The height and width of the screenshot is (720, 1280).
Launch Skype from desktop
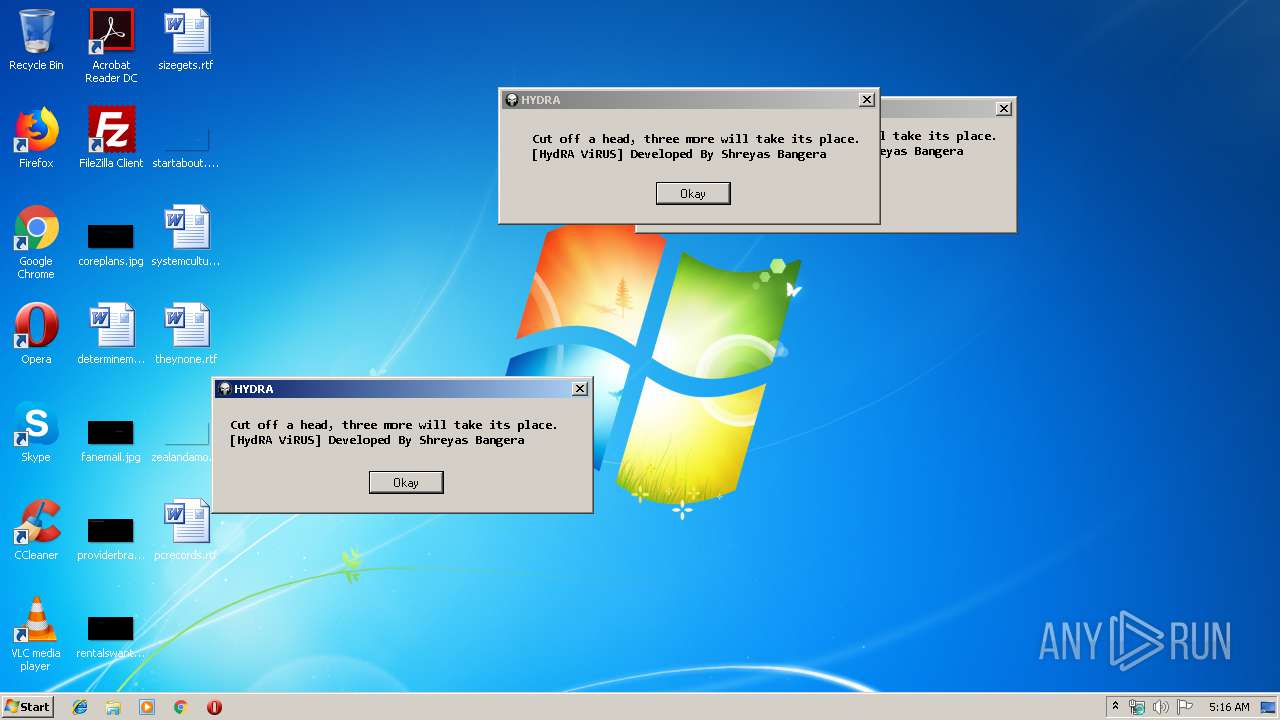36,432
